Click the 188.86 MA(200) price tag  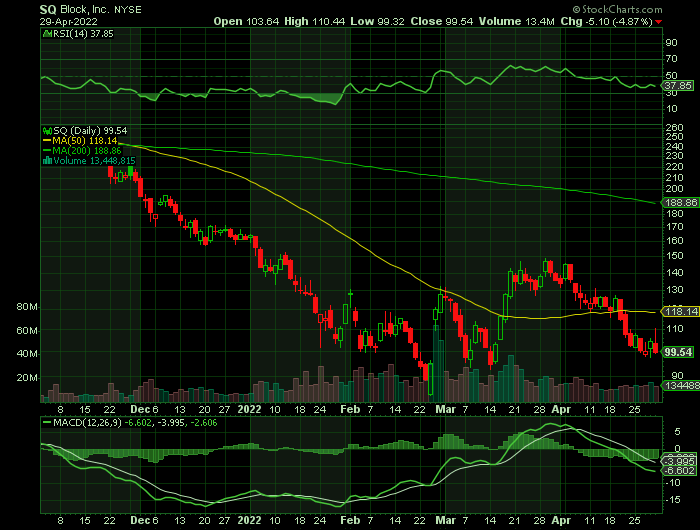tap(681, 203)
